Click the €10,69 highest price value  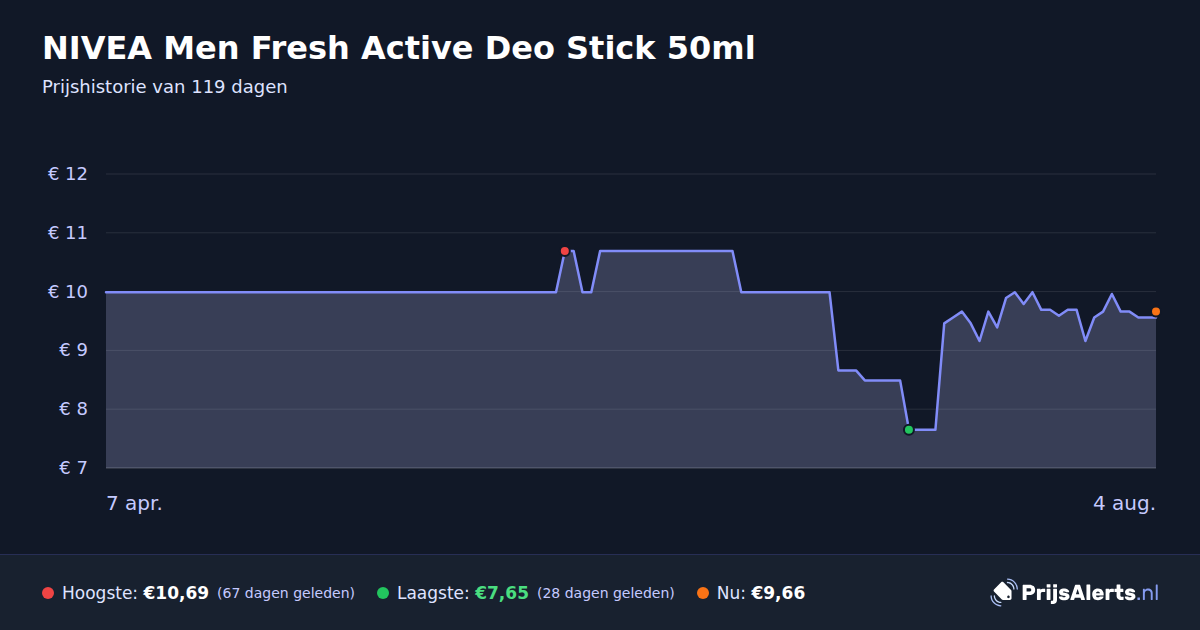click(x=176, y=593)
